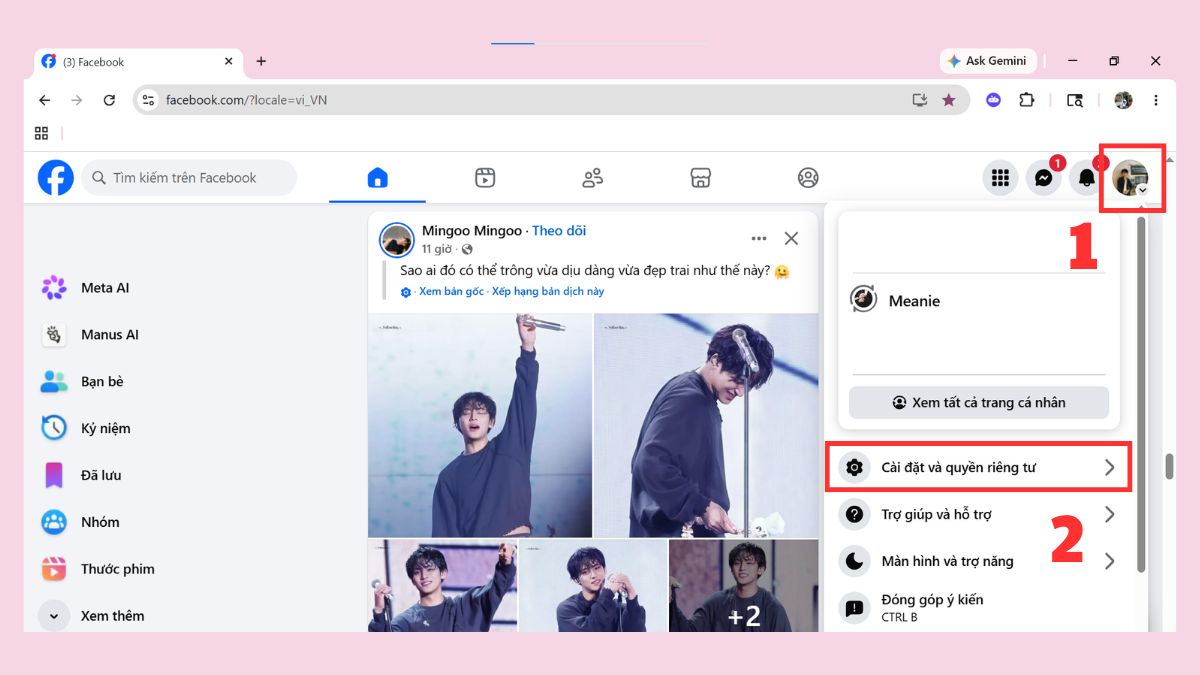This screenshot has width=1200, height=675.
Task: Expand the Trợ giúp và hỗ trợ chevron
Action: [1109, 514]
